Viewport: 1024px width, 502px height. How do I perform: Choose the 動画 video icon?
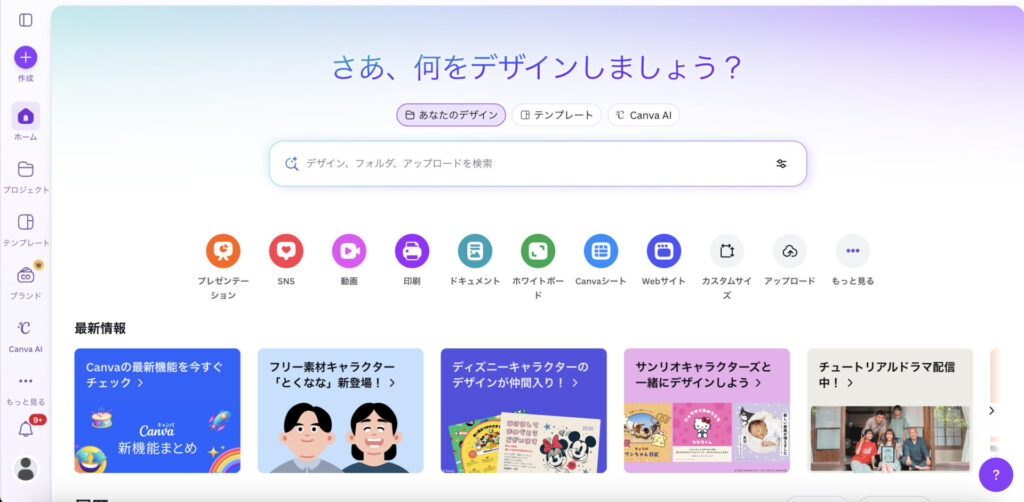(x=349, y=251)
